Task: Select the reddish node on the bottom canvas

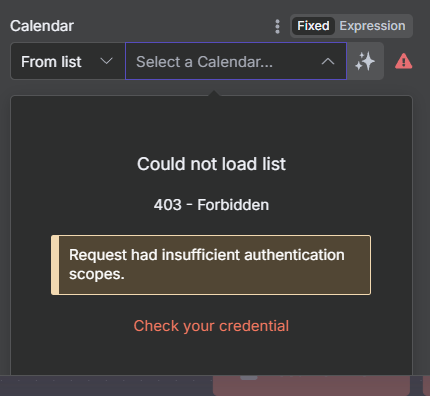Action: (311, 387)
